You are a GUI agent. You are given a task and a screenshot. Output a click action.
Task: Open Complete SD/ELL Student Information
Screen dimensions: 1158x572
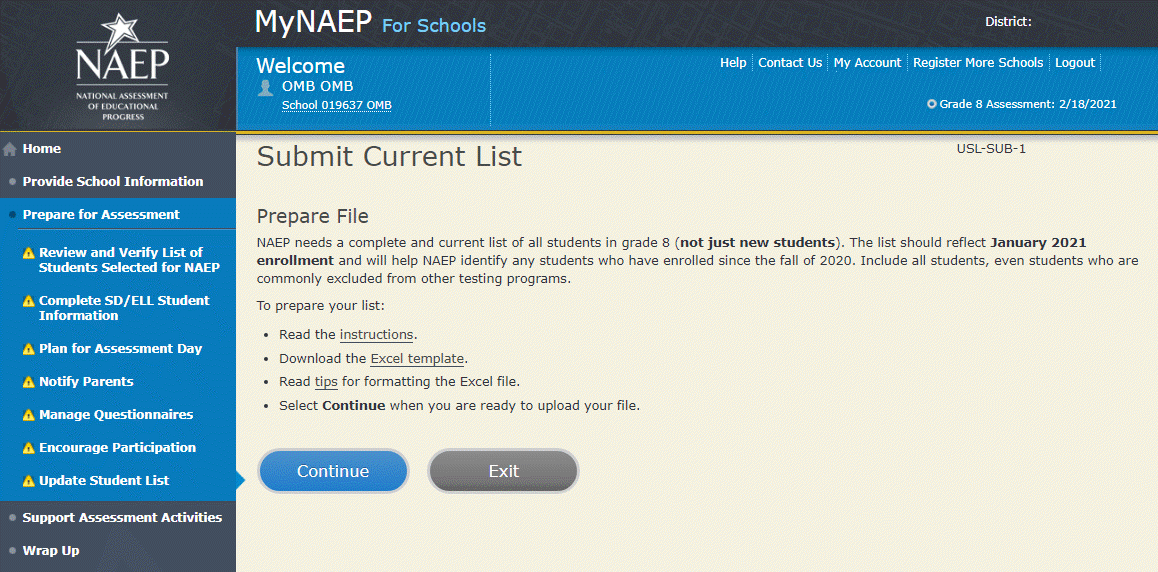coord(124,308)
